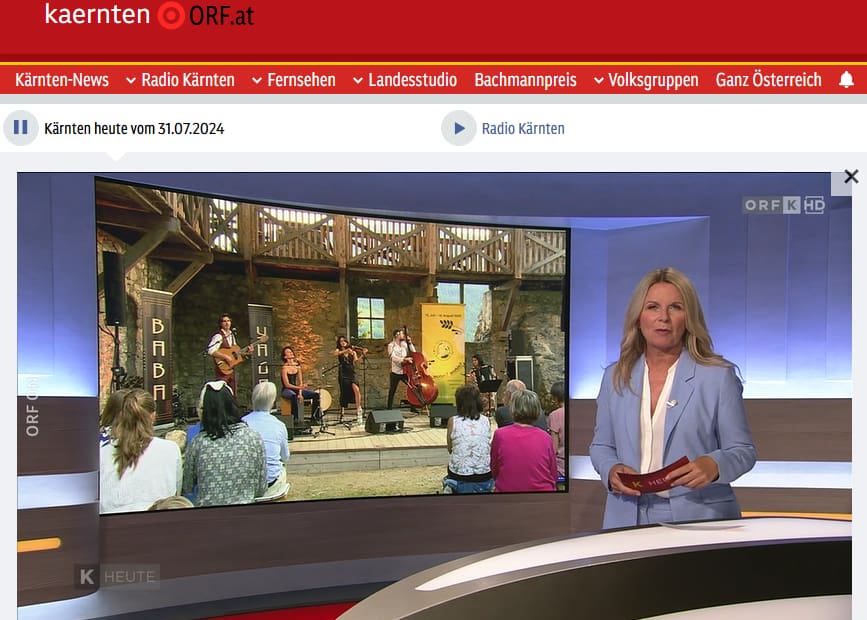Play the Radio Kärnten live stream
867x620 pixels.
click(x=459, y=128)
